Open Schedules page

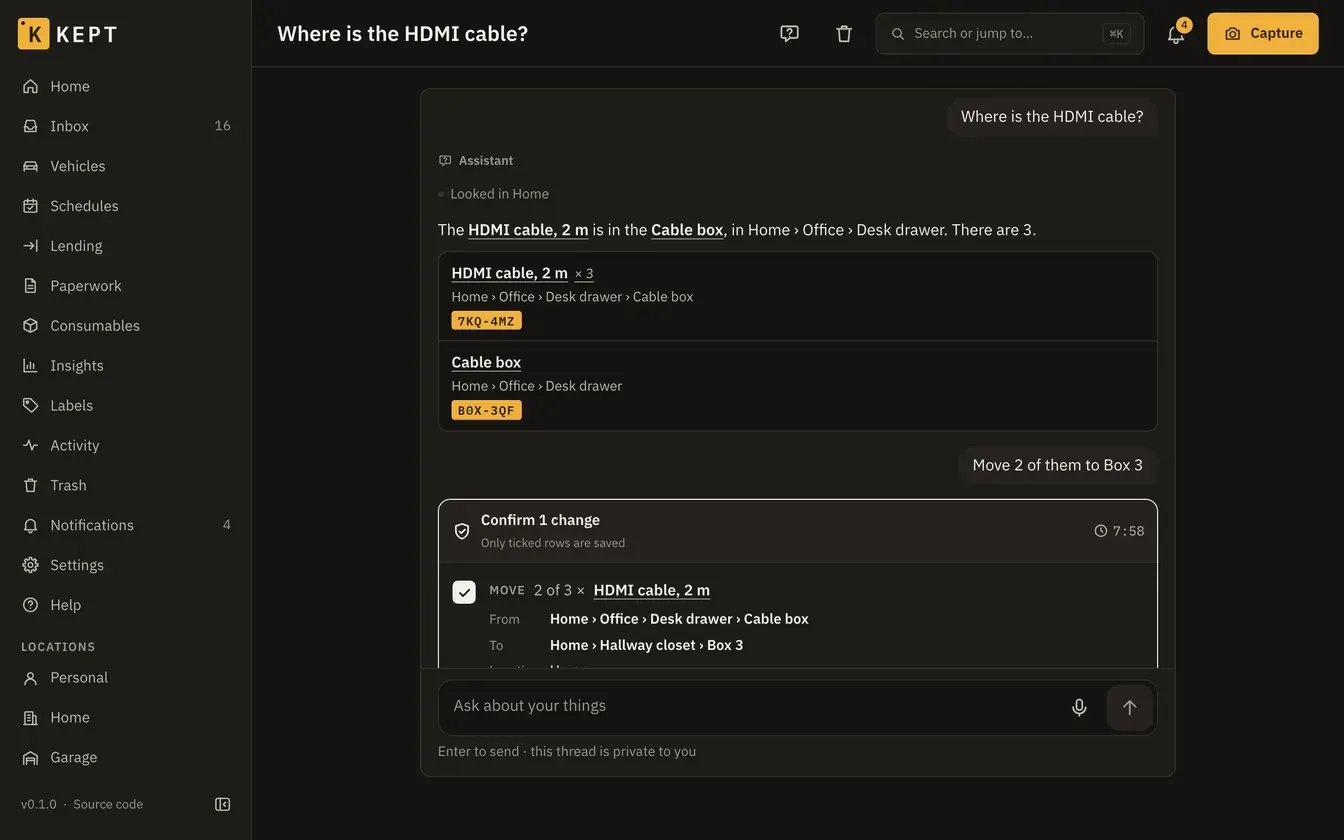[126, 206]
